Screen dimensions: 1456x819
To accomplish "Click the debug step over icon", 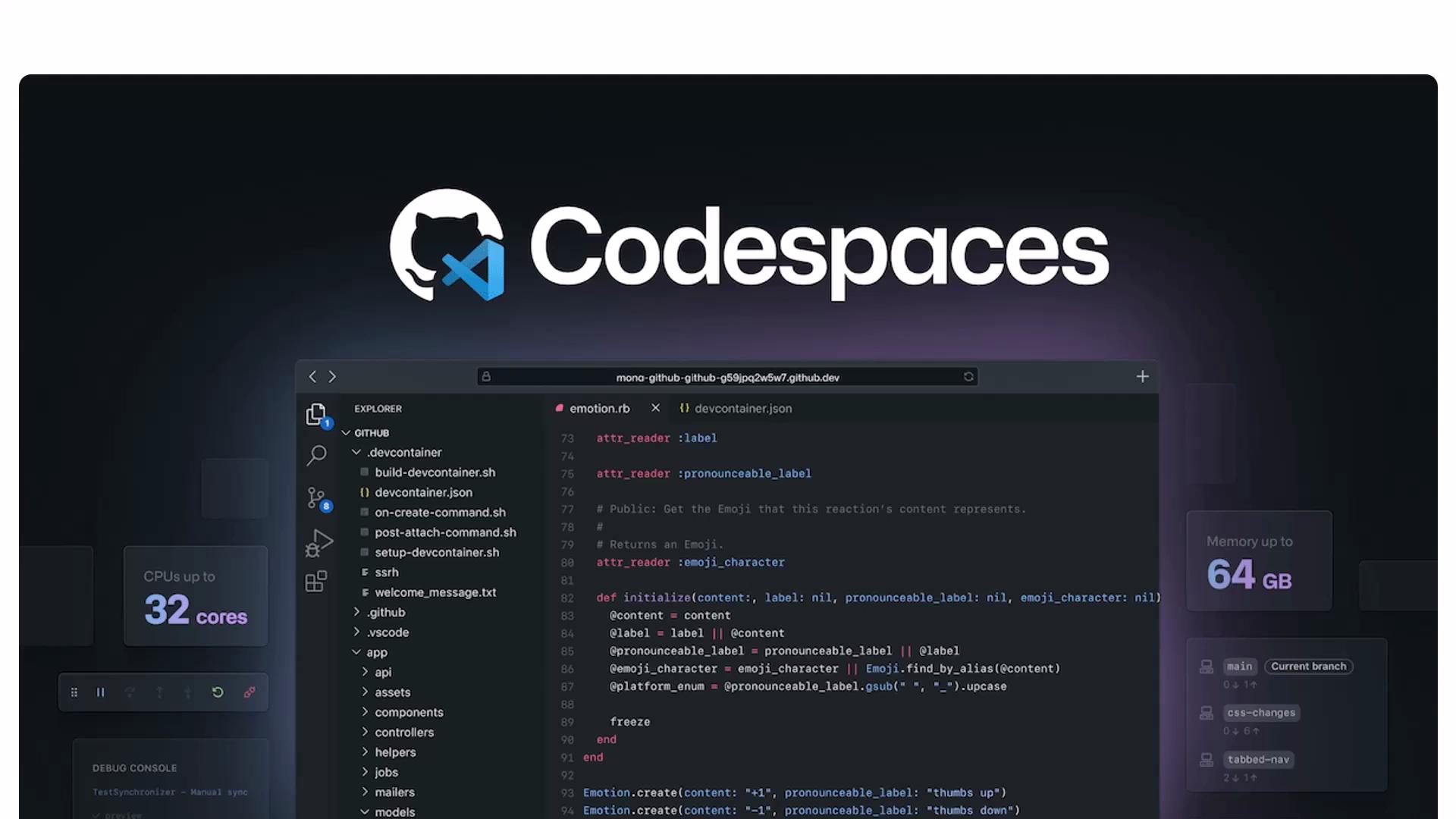I will (x=130, y=692).
